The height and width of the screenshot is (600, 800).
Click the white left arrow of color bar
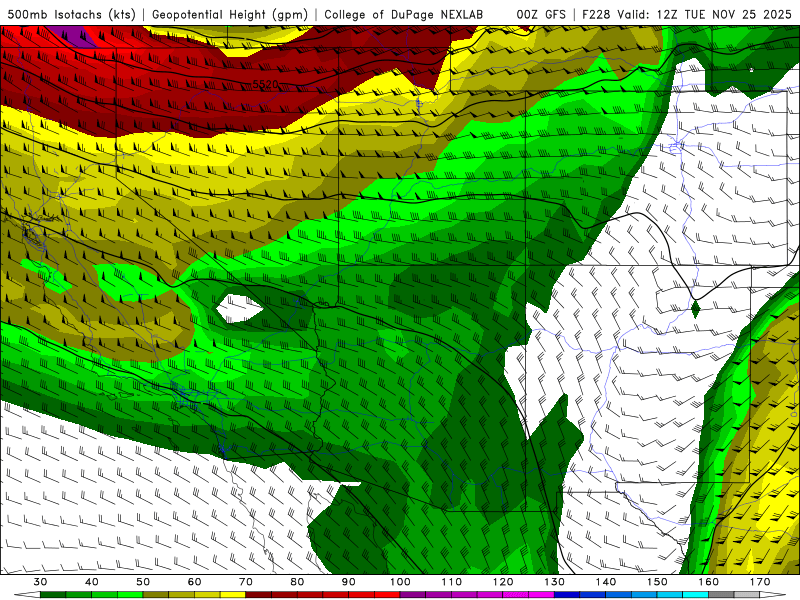[28, 595]
